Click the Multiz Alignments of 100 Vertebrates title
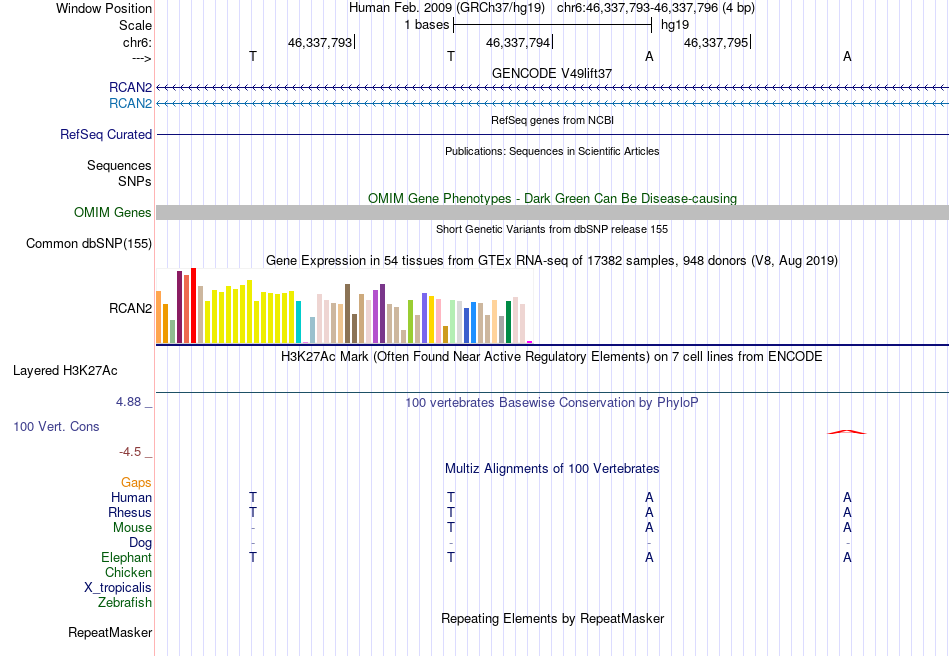The image size is (950, 656). click(x=552, y=469)
